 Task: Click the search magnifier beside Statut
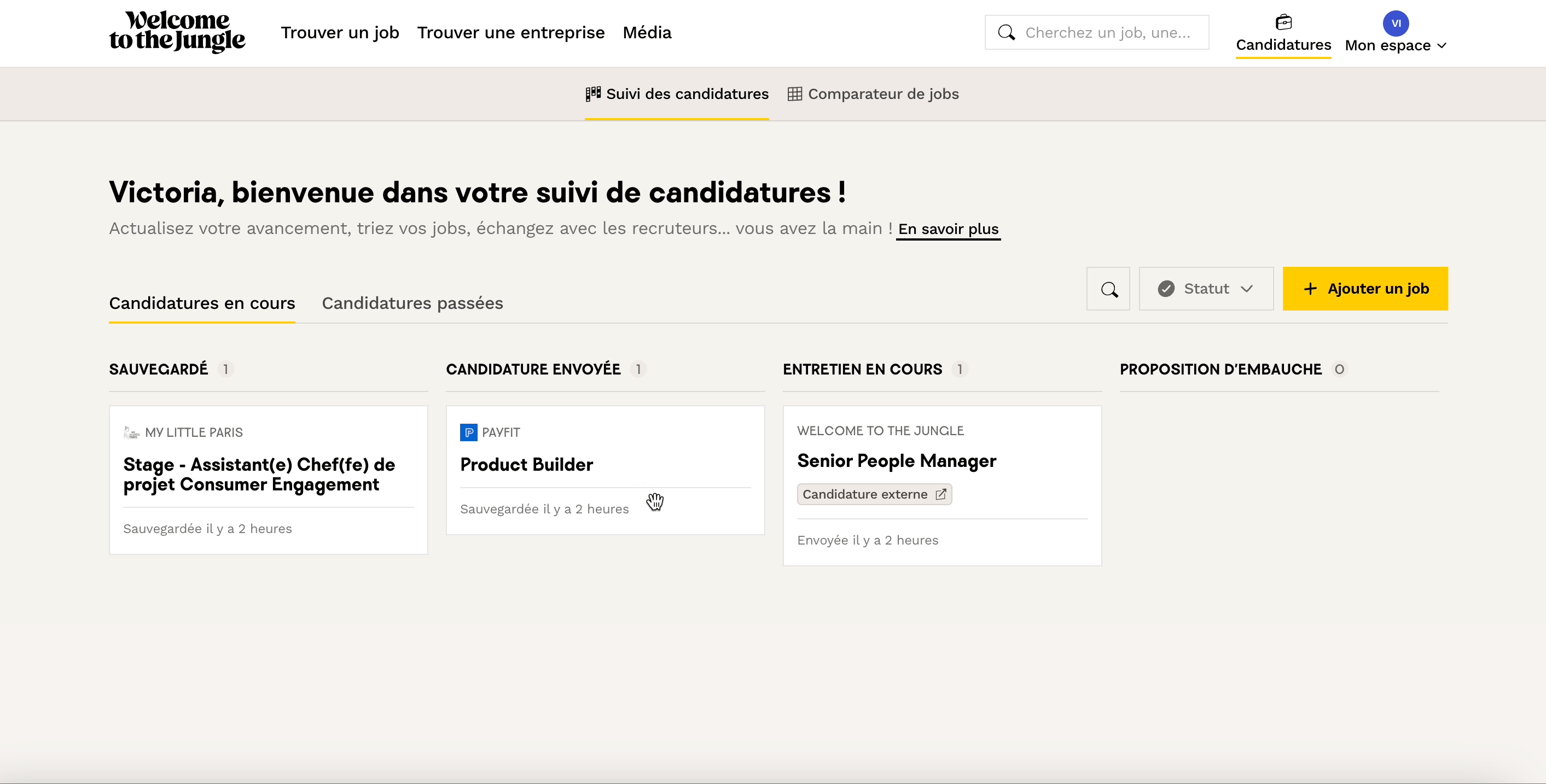1108,289
